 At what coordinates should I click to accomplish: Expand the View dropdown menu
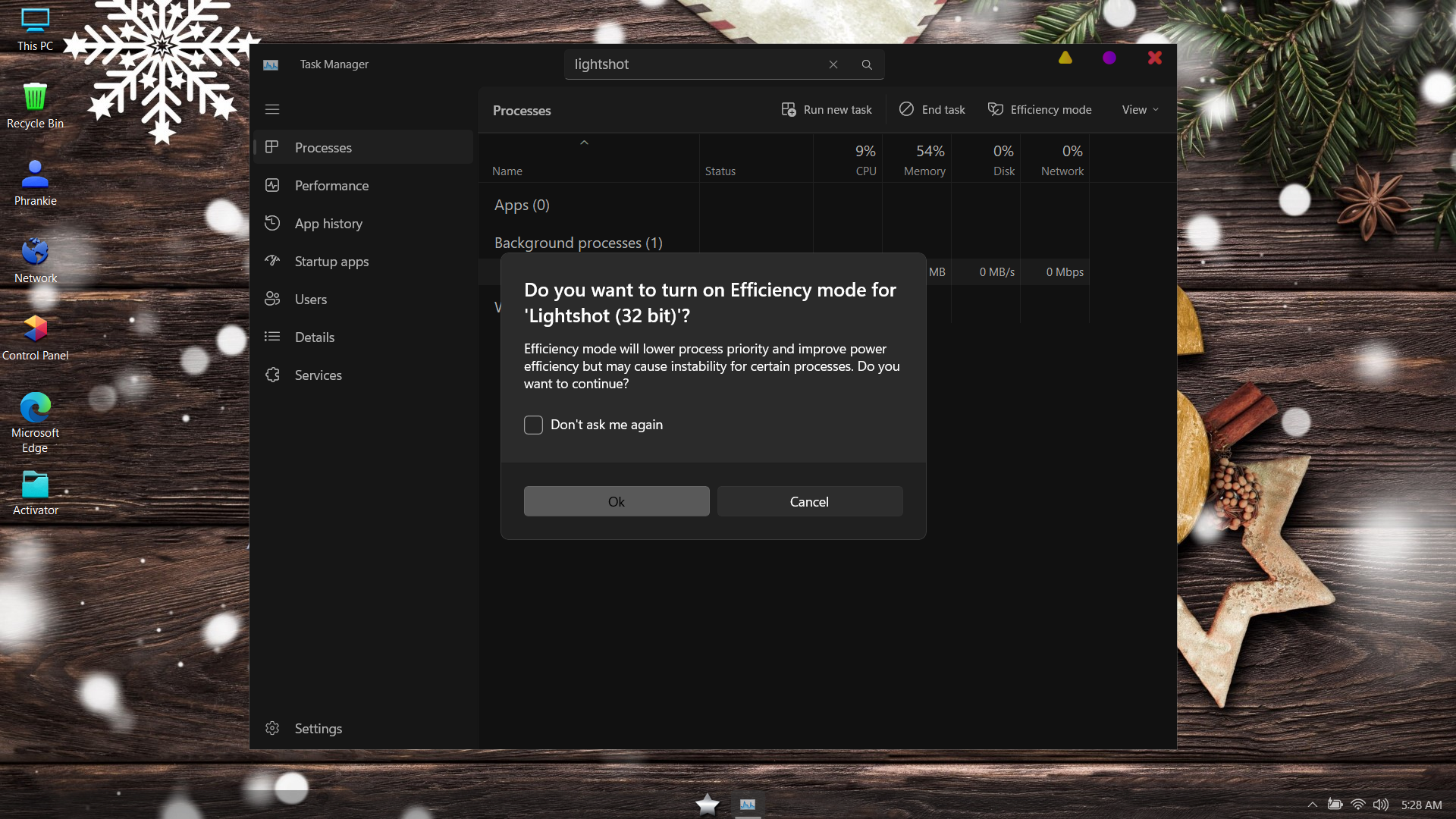tap(1140, 110)
